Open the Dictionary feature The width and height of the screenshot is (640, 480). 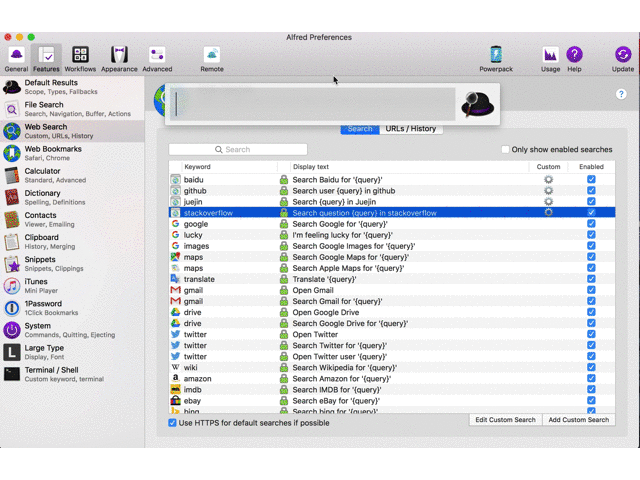pos(72,197)
